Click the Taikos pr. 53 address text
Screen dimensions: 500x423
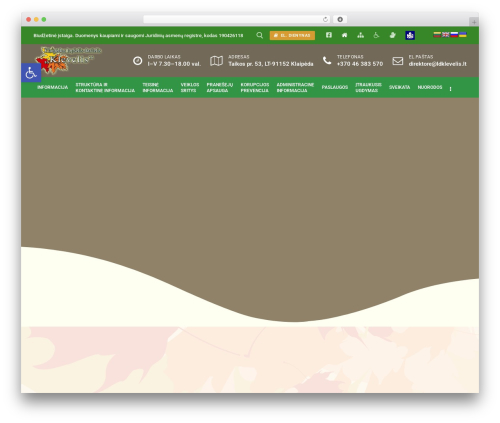[x=271, y=64]
